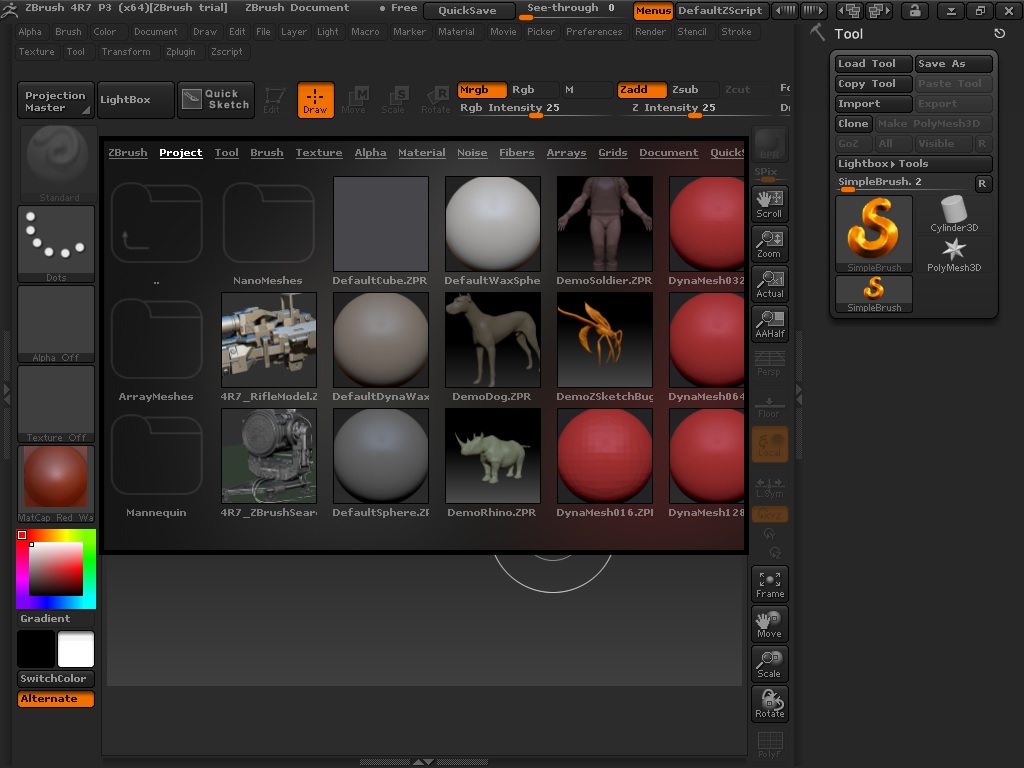The height and width of the screenshot is (768, 1024).
Task: Open the Preferences menu
Action: (594, 31)
